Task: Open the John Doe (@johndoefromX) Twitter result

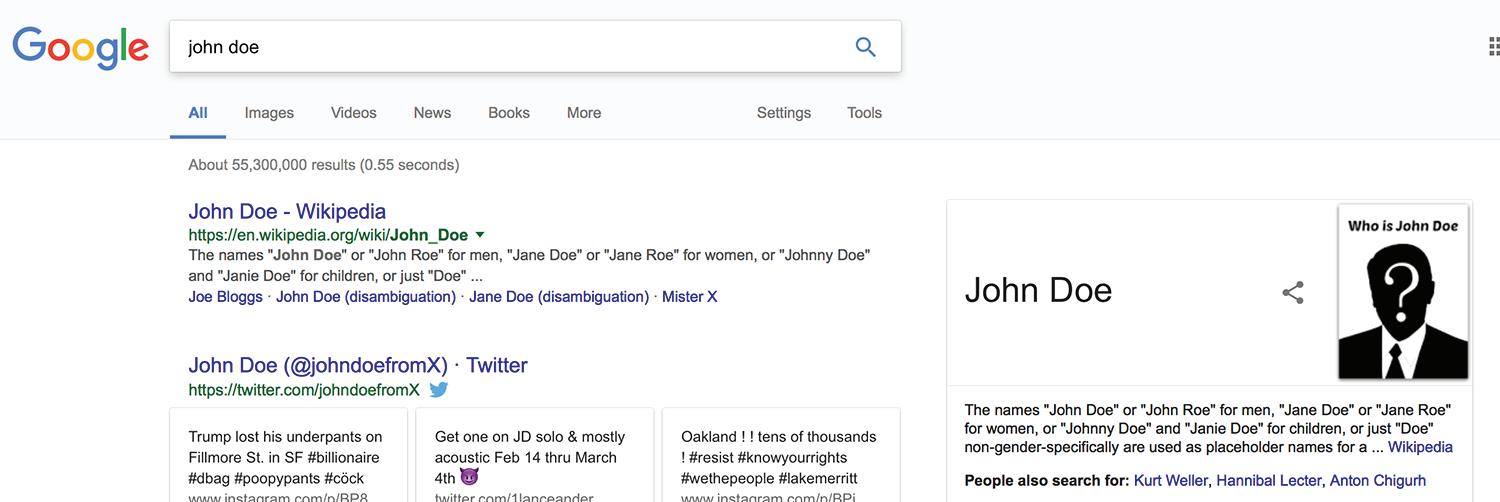Action: 357,365
